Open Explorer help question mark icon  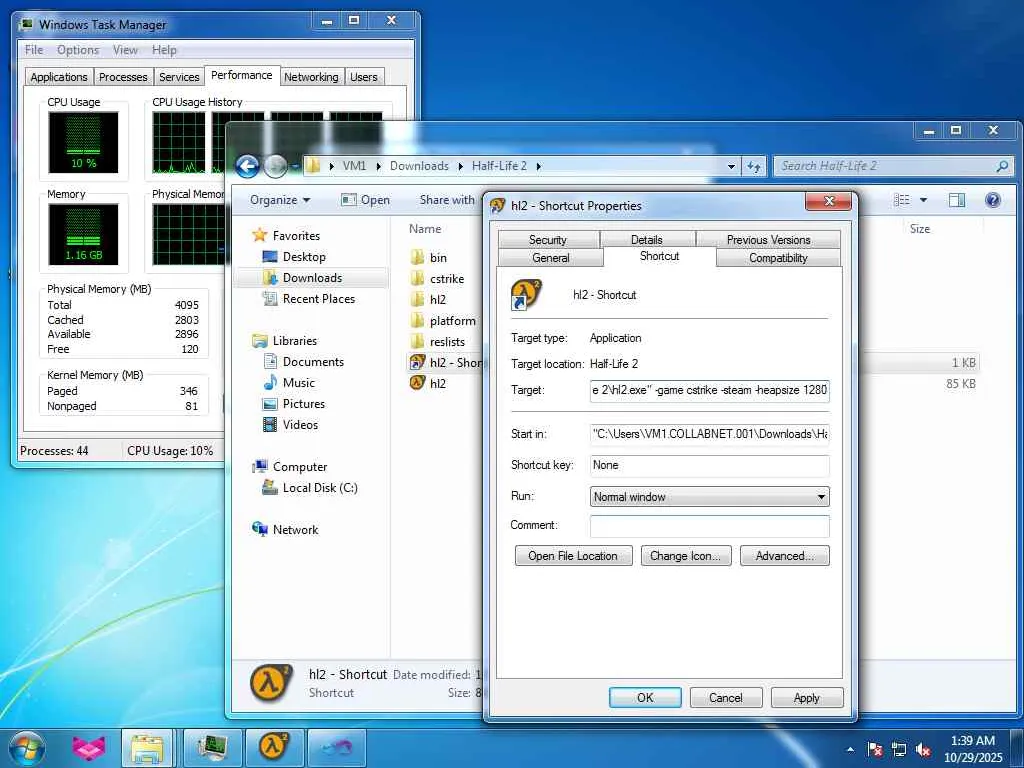[993, 200]
